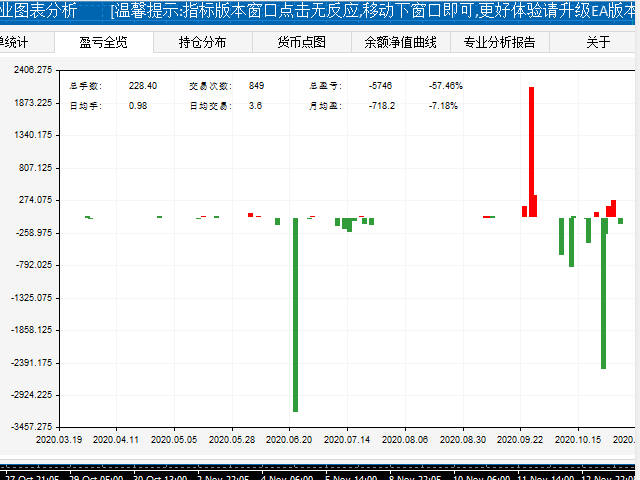Open the 余额净值曲线 tab
This screenshot has width=640, height=480.
[x=400, y=42]
